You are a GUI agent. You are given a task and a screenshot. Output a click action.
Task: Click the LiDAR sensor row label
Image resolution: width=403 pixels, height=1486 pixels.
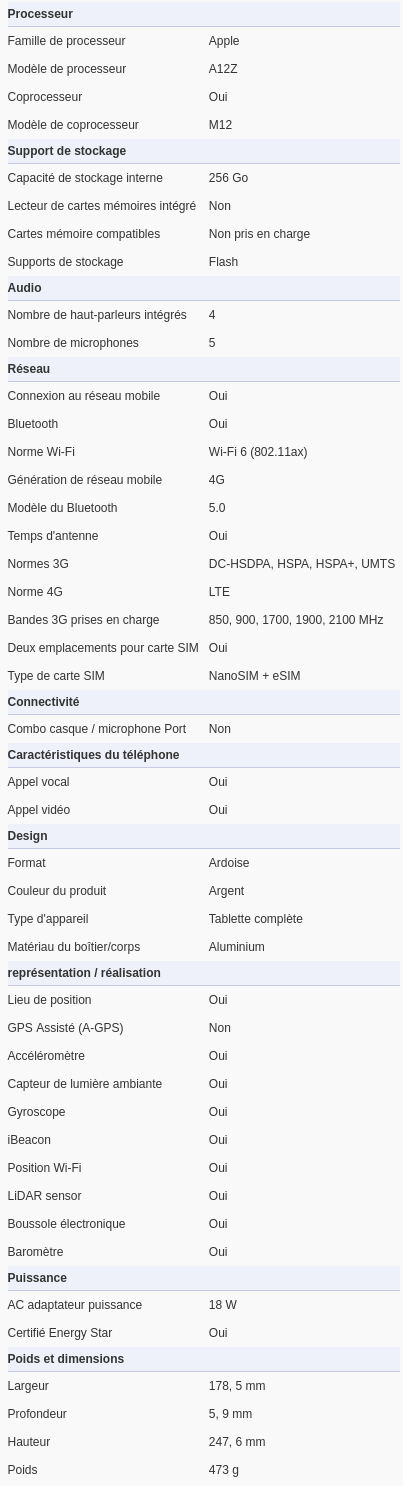click(44, 1196)
